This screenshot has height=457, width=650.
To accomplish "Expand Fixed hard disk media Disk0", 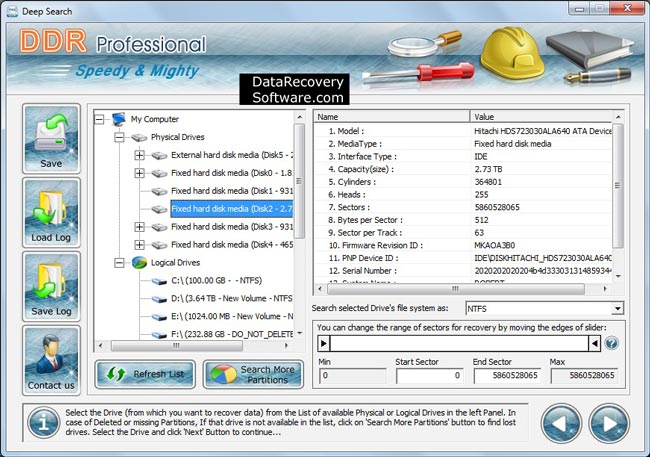I will click(140, 173).
